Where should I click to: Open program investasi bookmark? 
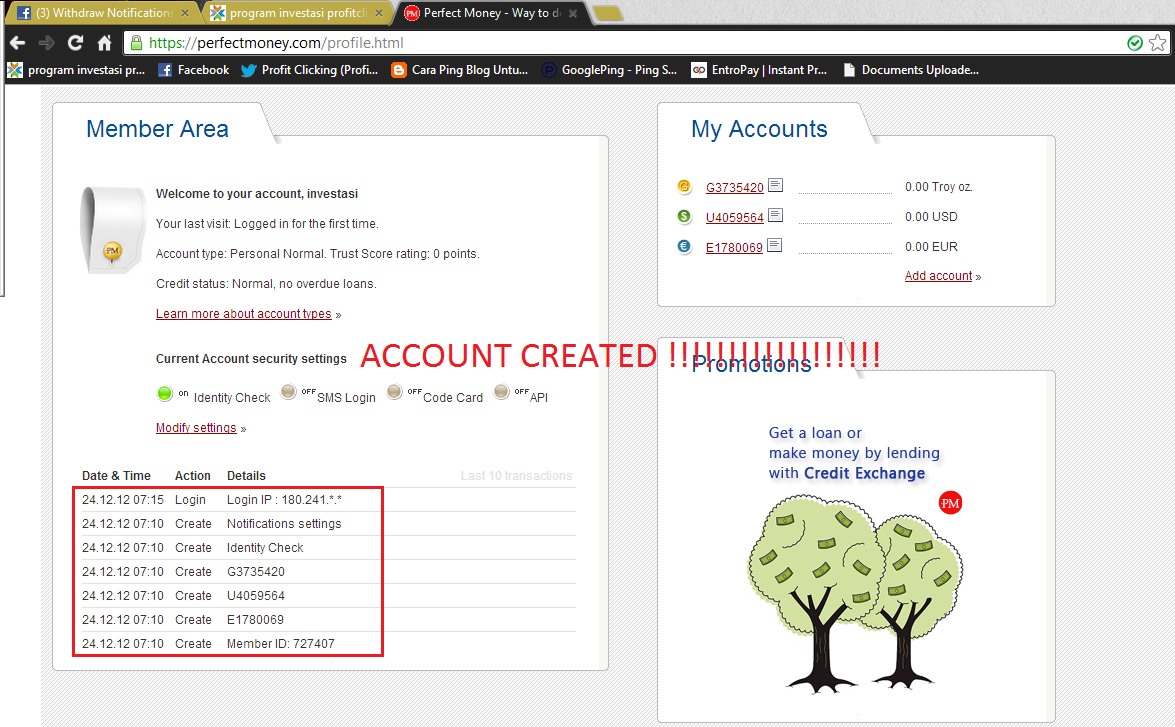point(76,70)
